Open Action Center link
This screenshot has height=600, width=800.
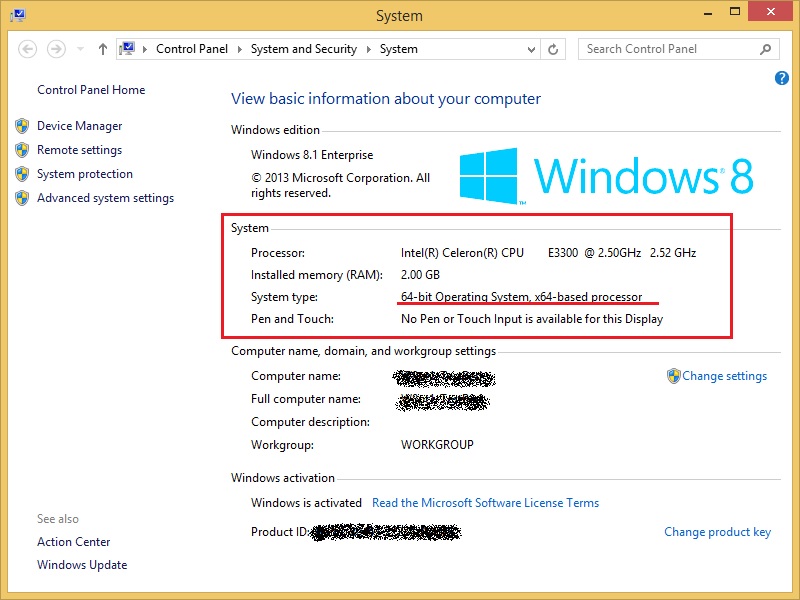coord(73,541)
